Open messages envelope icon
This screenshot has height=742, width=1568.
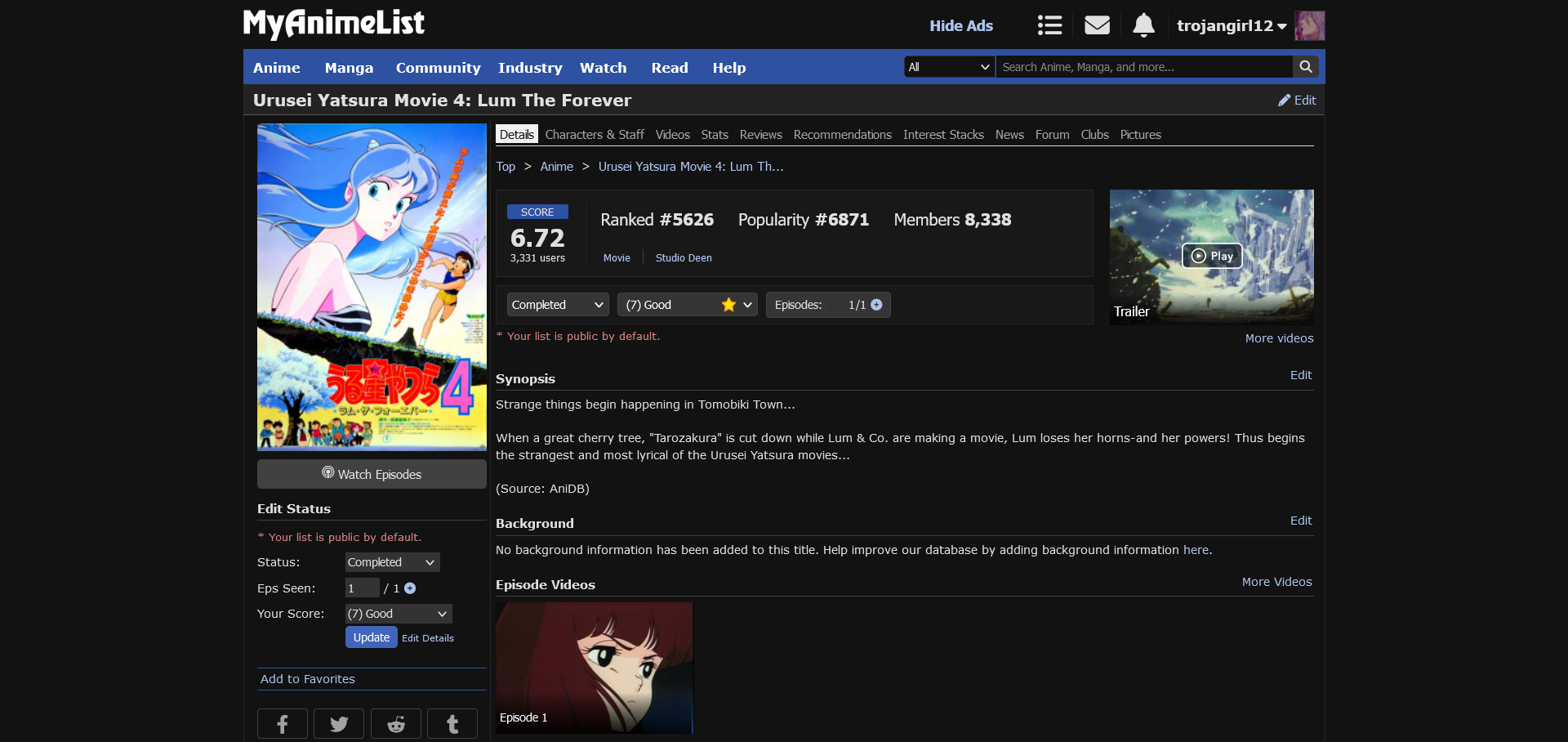pyautogui.click(x=1097, y=25)
